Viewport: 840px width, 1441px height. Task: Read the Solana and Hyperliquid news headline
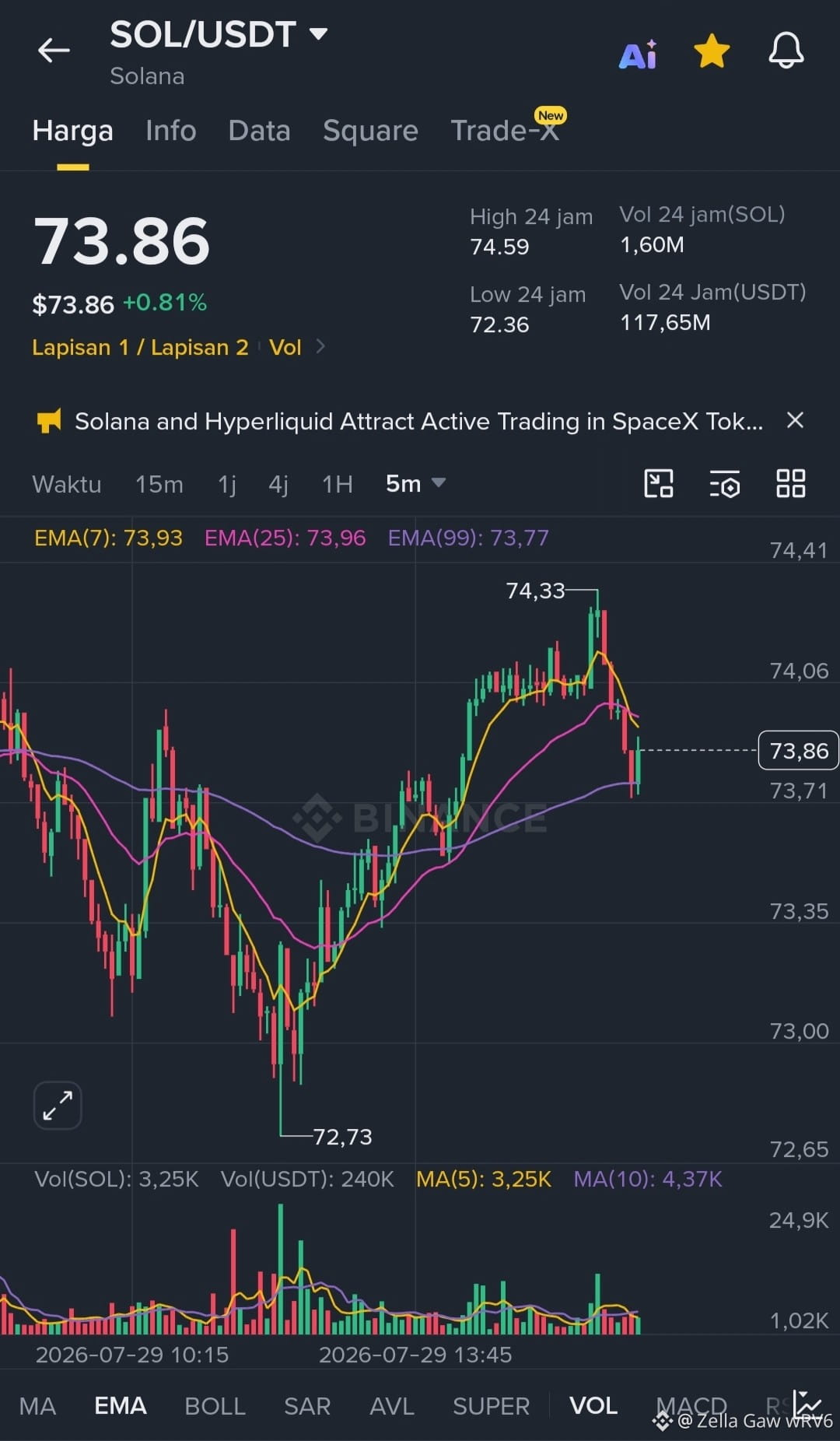coord(418,421)
